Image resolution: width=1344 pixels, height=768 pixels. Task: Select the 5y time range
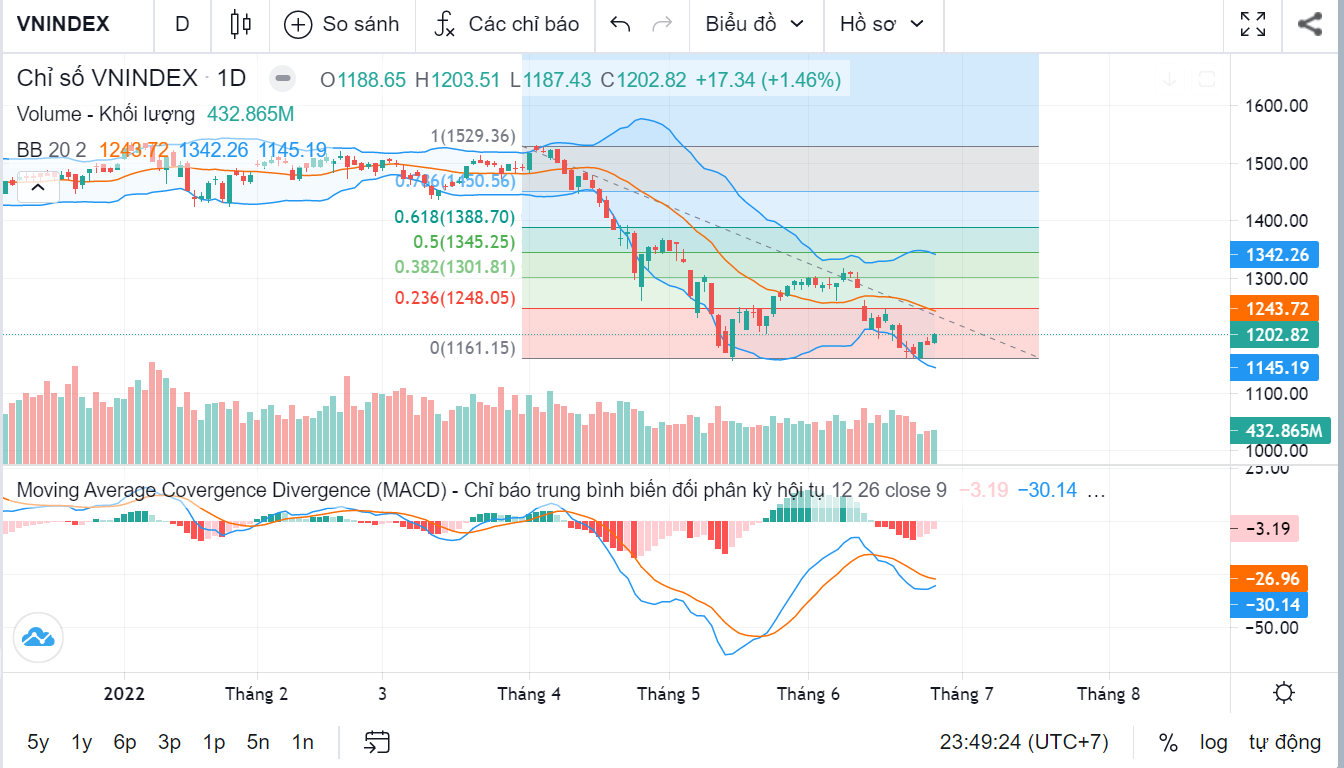pyautogui.click(x=38, y=742)
